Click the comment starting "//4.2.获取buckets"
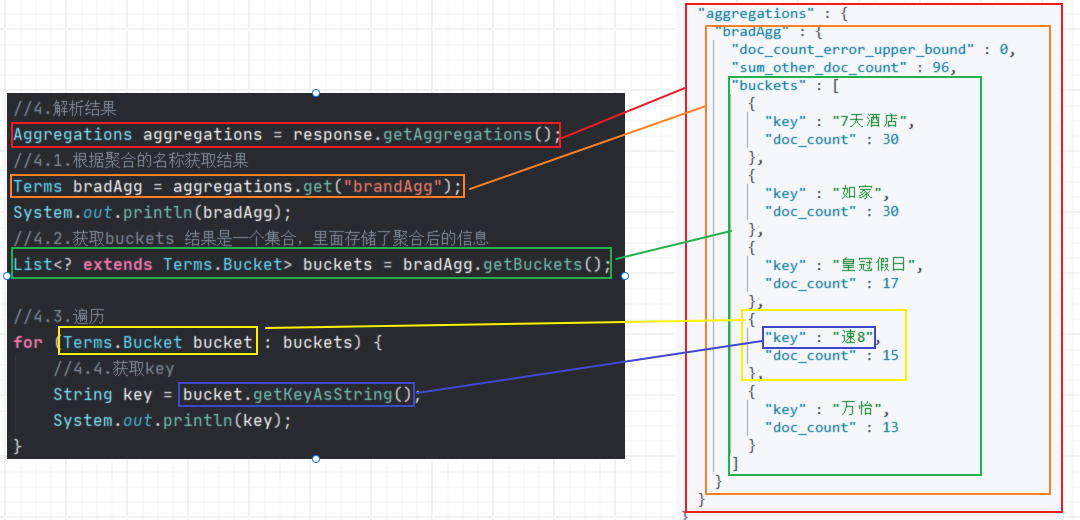The height and width of the screenshot is (520, 1080). pyautogui.click(x=251, y=238)
